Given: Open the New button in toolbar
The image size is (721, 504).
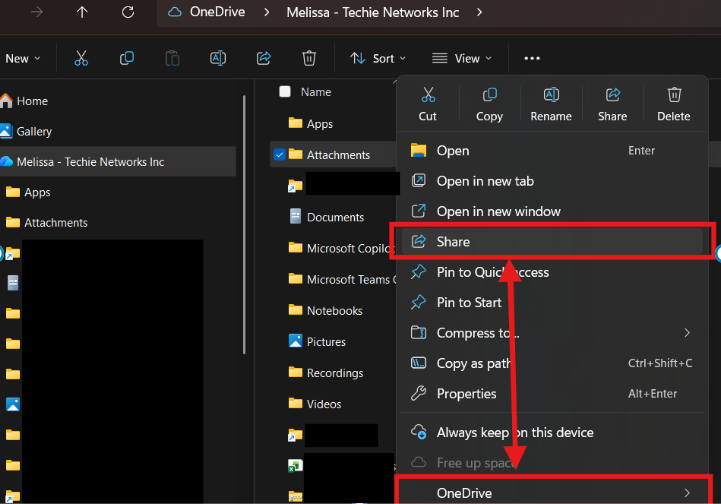Looking at the screenshot, I should click(x=22, y=58).
